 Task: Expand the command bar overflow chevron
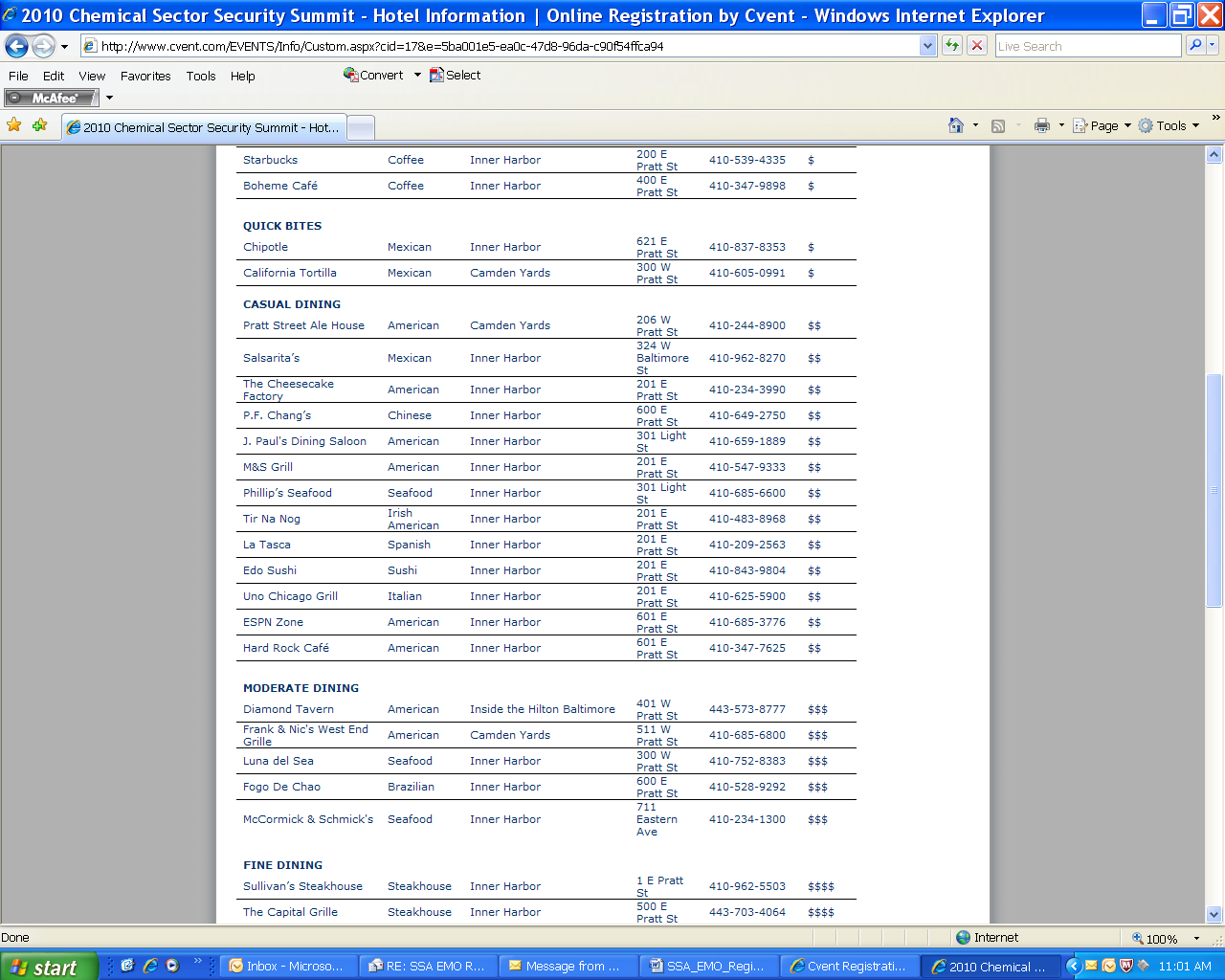pos(1215,119)
